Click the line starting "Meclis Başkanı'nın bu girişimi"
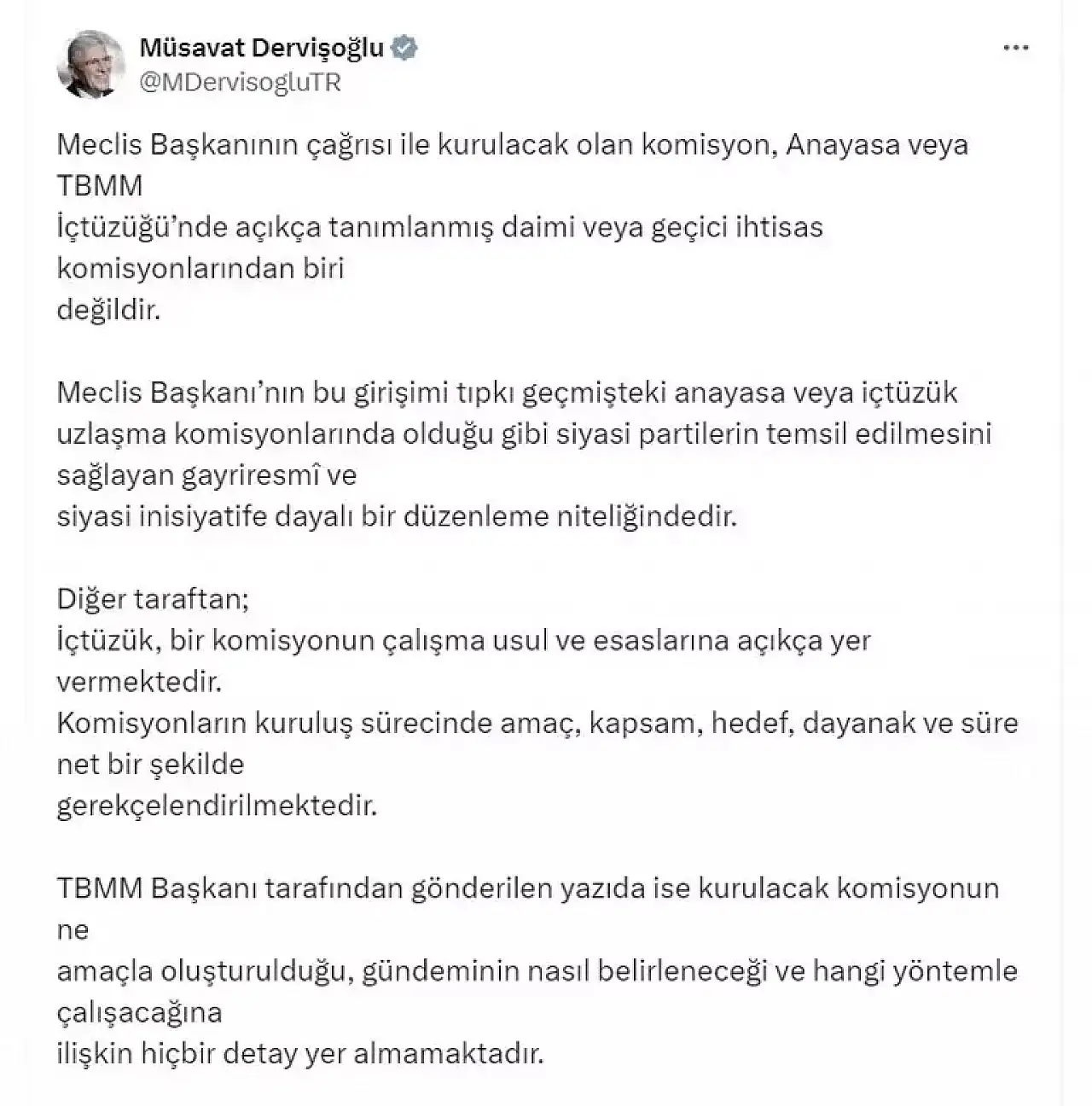Viewport: 1092px width, 1106px height. tap(507, 393)
